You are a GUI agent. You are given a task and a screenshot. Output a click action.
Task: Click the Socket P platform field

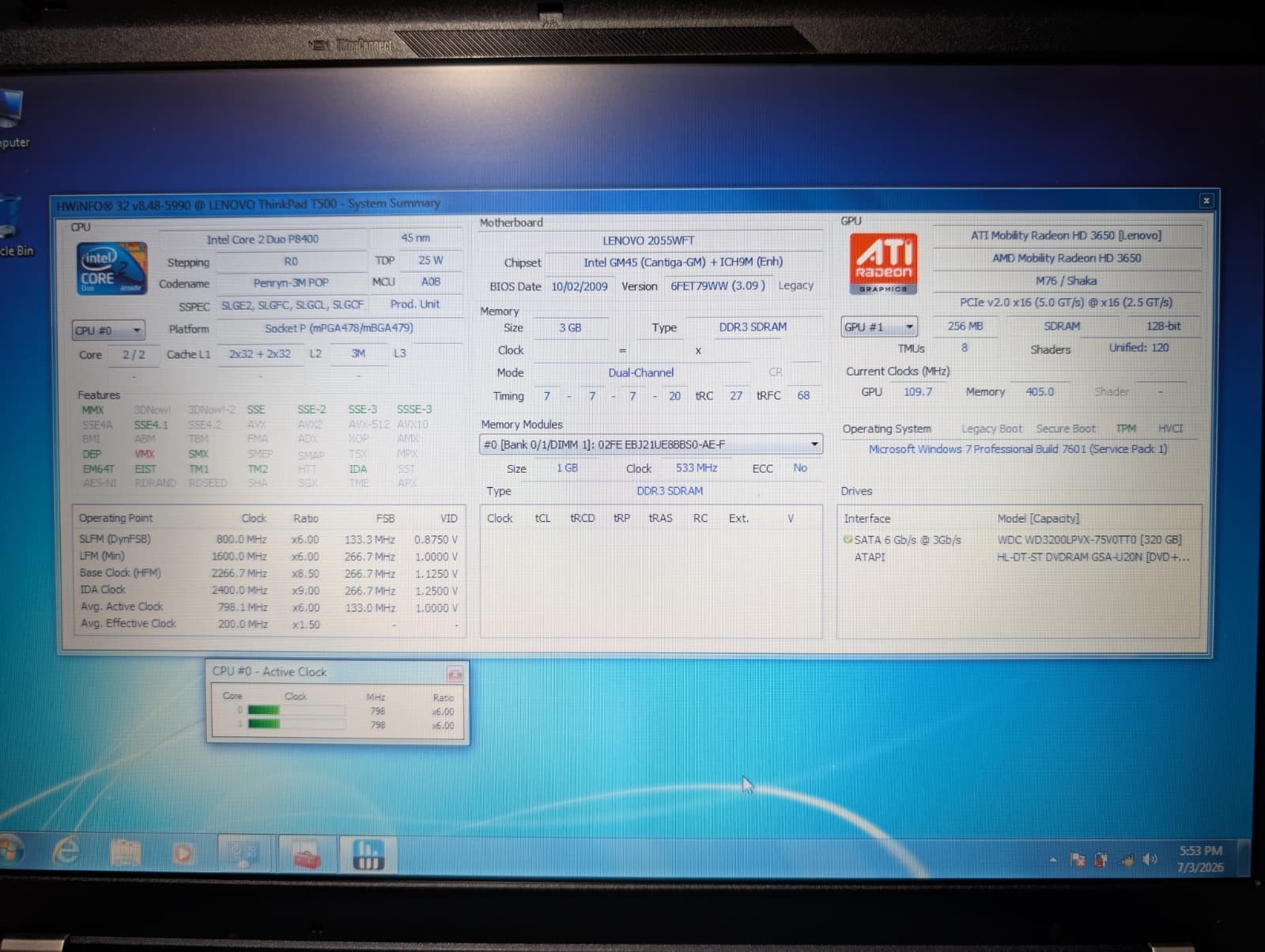coord(338,328)
